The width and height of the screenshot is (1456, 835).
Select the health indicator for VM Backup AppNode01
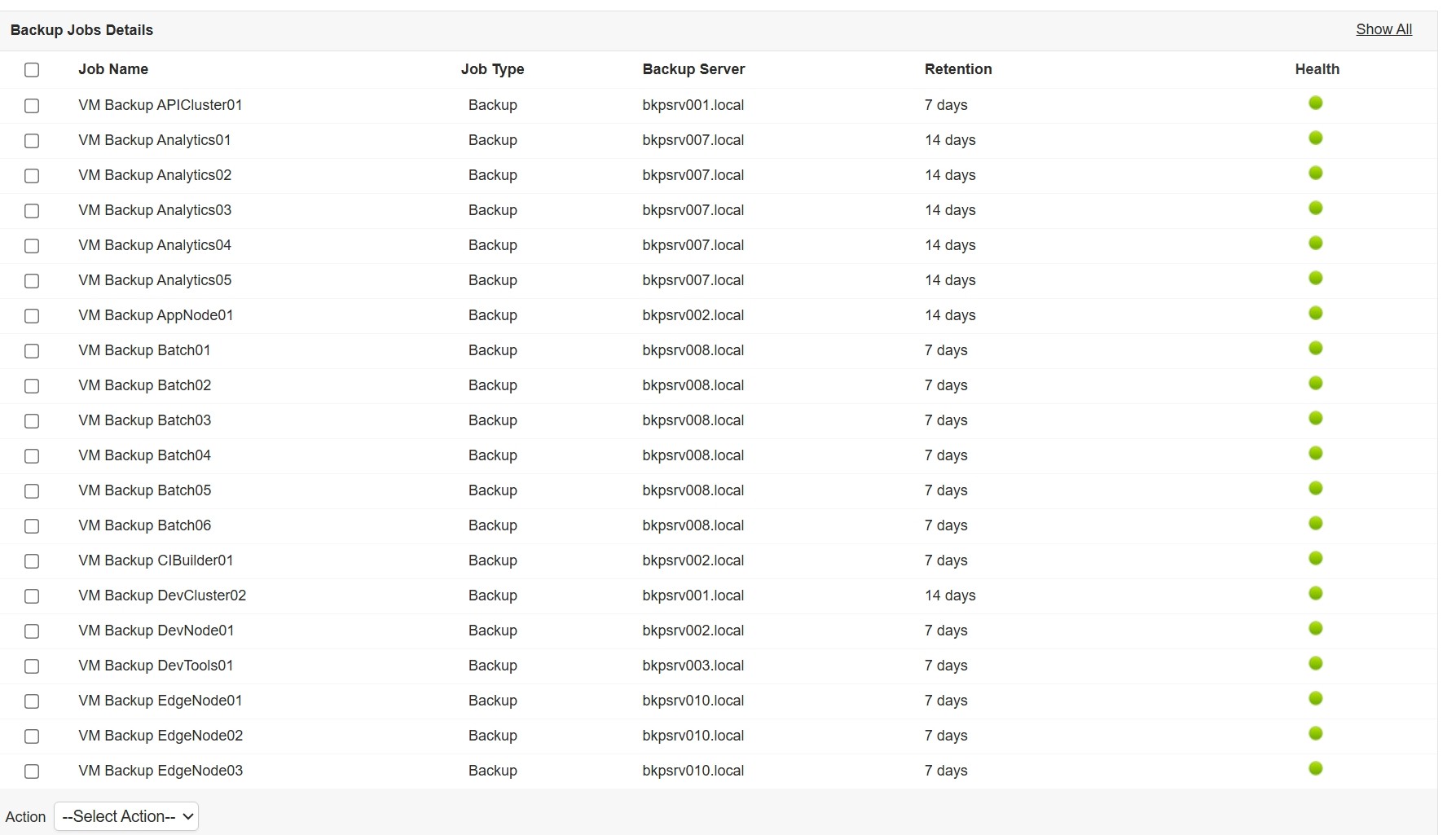[1316, 313]
